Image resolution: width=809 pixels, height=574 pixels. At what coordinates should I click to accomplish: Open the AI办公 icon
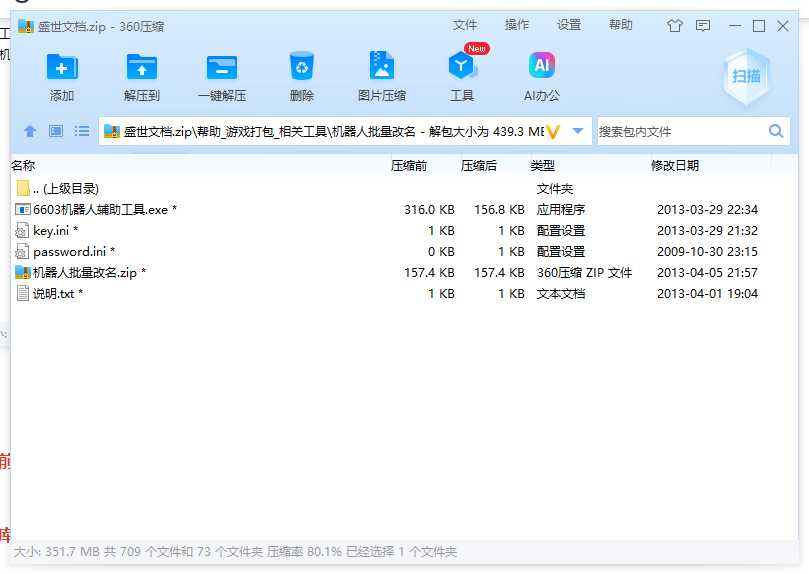pyautogui.click(x=542, y=65)
